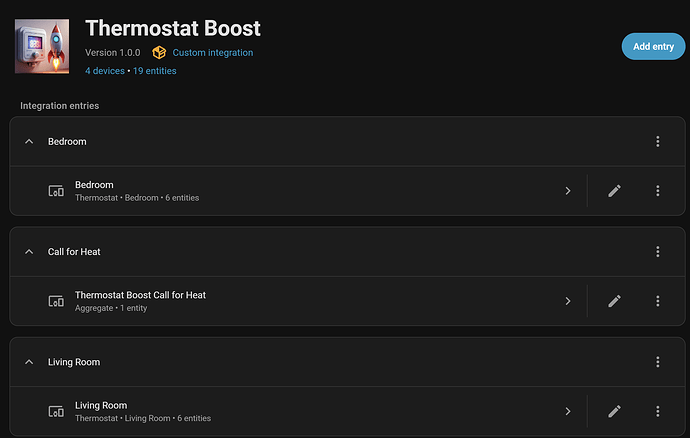
Task: Open the Custom integration link
Action: pos(212,52)
